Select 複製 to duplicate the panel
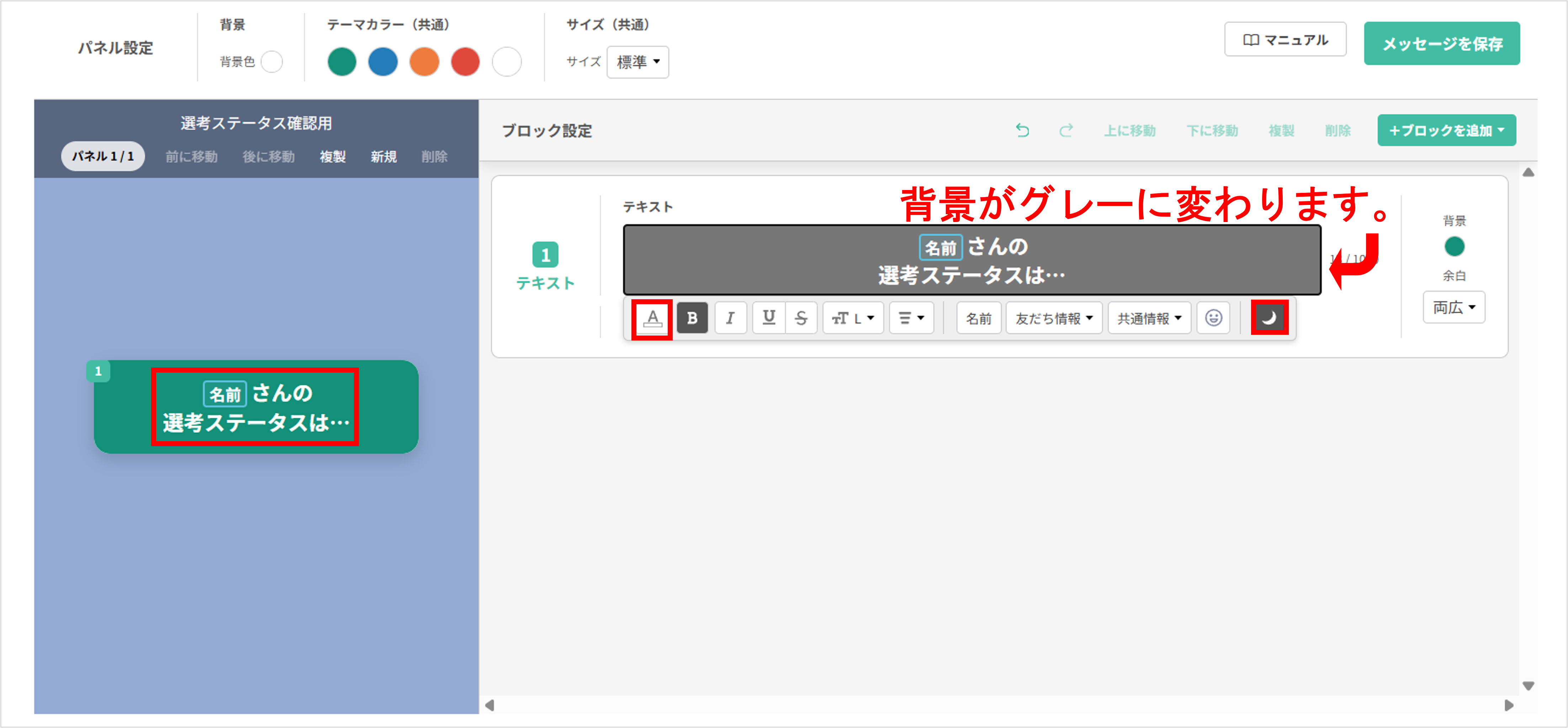Viewport: 1568px width, 728px height. pyautogui.click(x=332, y=157)
